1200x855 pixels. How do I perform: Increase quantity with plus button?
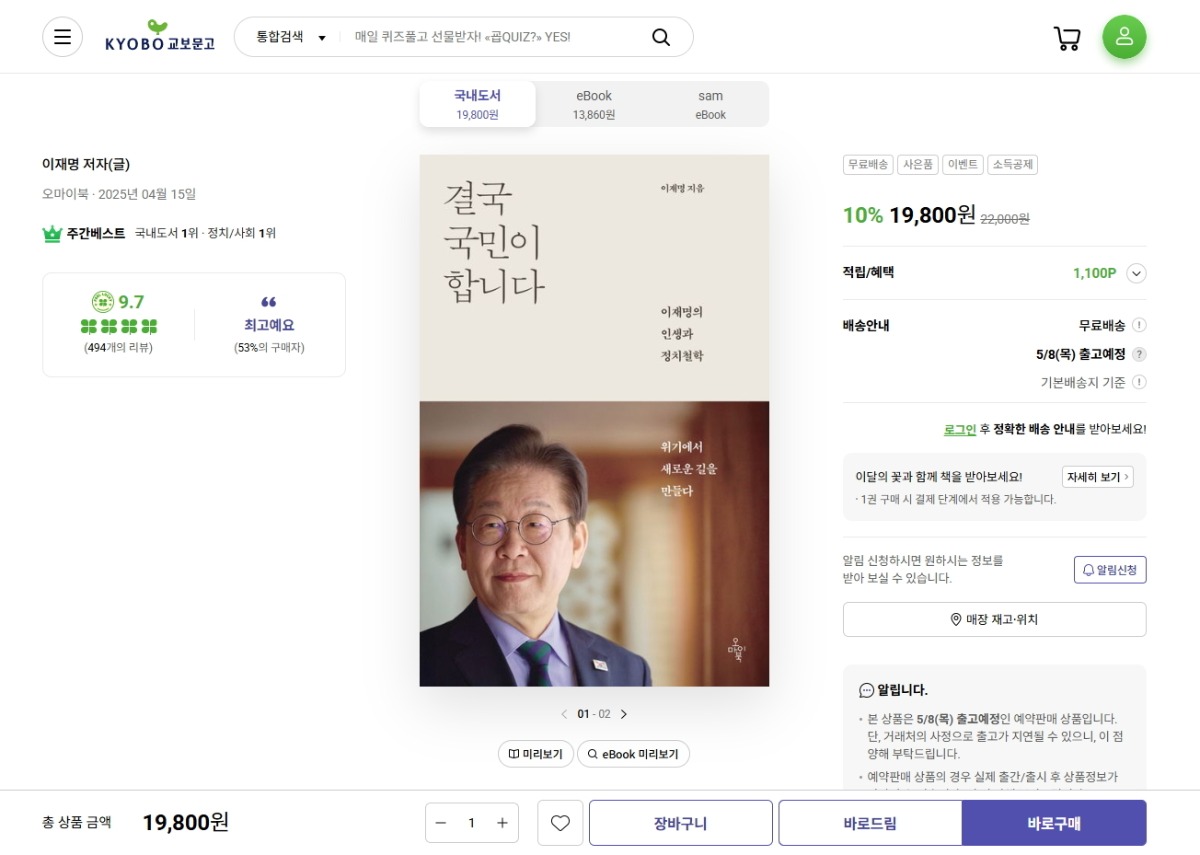[502, 823]
